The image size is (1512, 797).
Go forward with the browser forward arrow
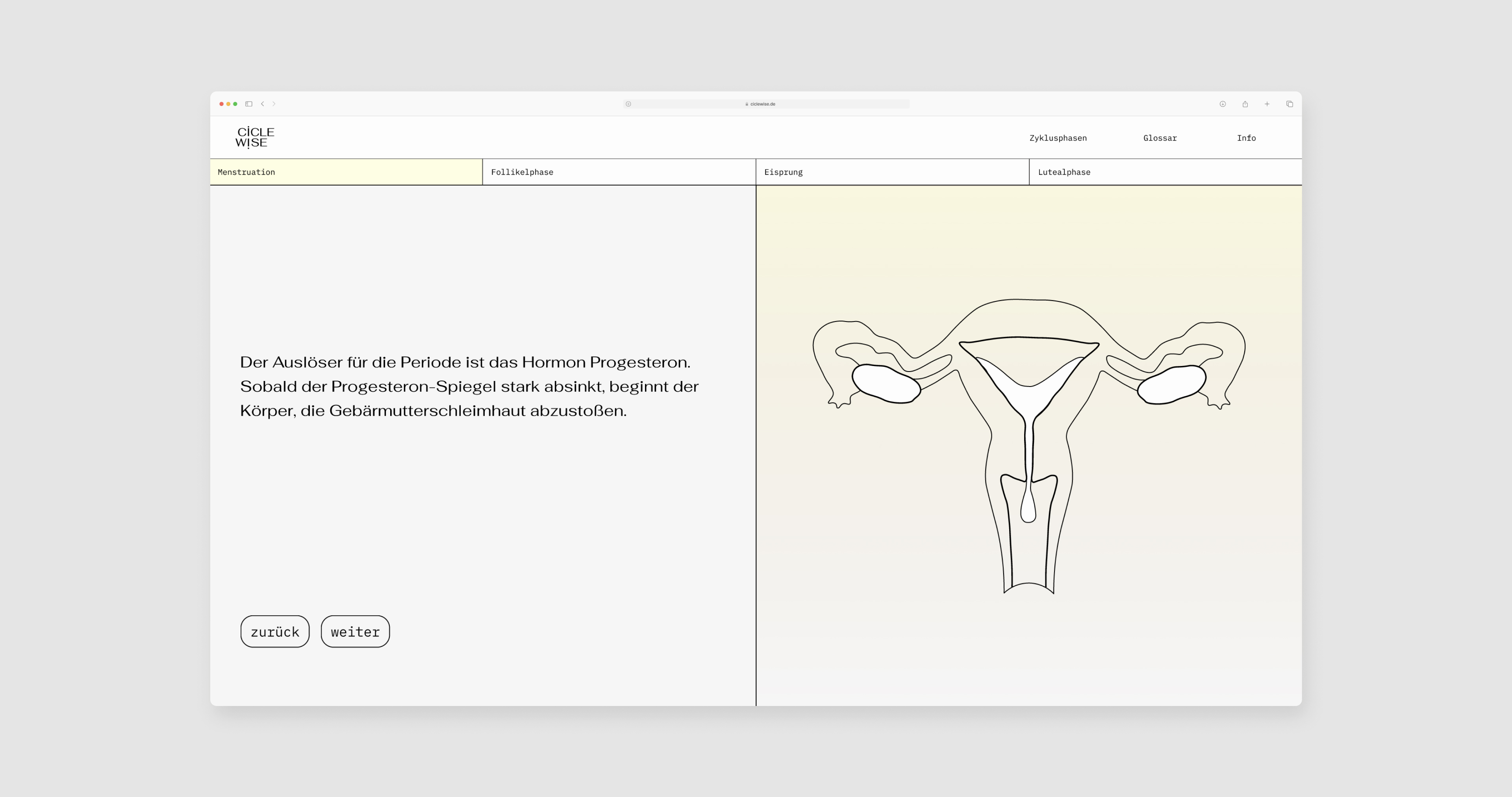(x=274, y=104)
